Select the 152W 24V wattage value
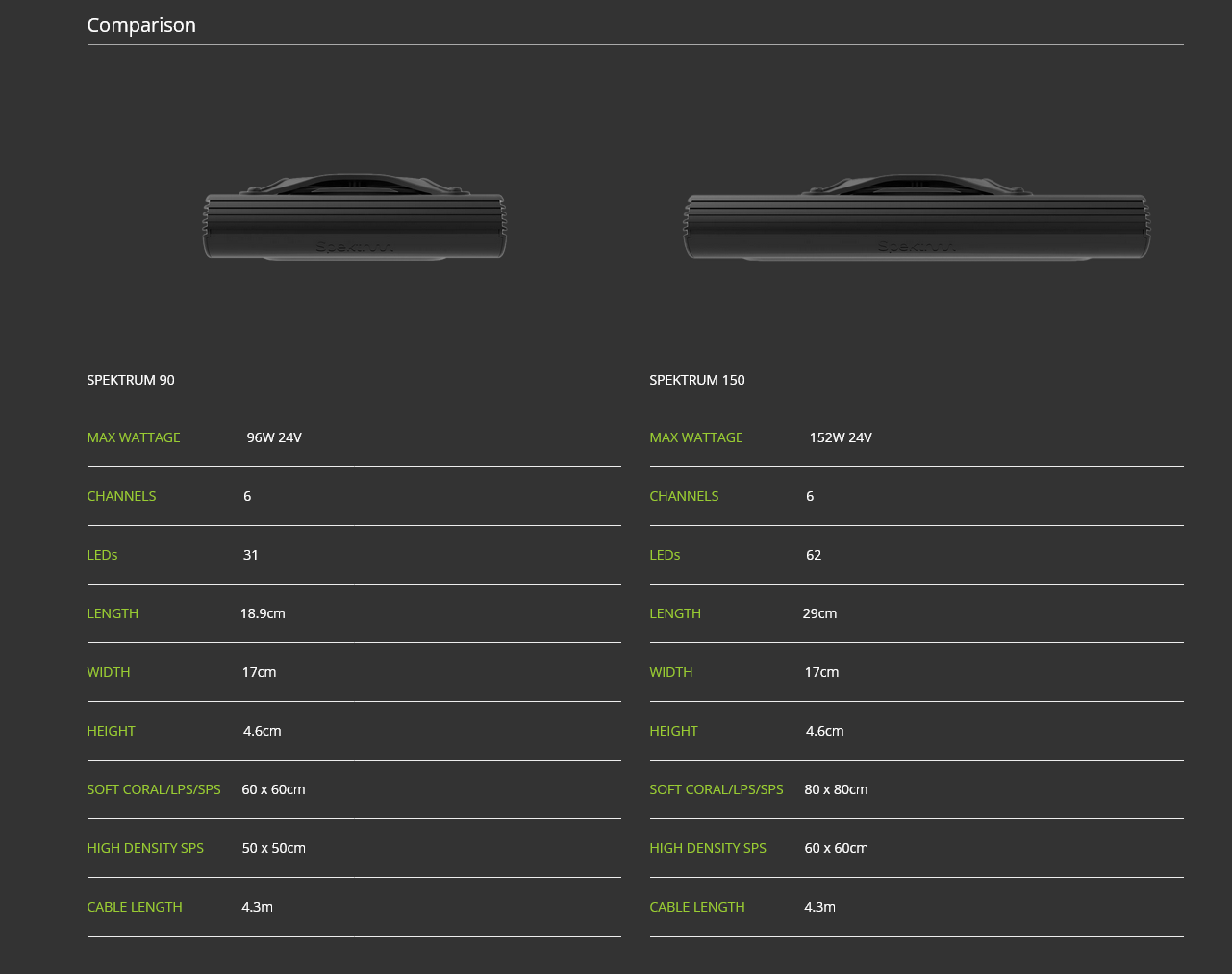This screenshot has height=974, width=1232. (841, 437)
